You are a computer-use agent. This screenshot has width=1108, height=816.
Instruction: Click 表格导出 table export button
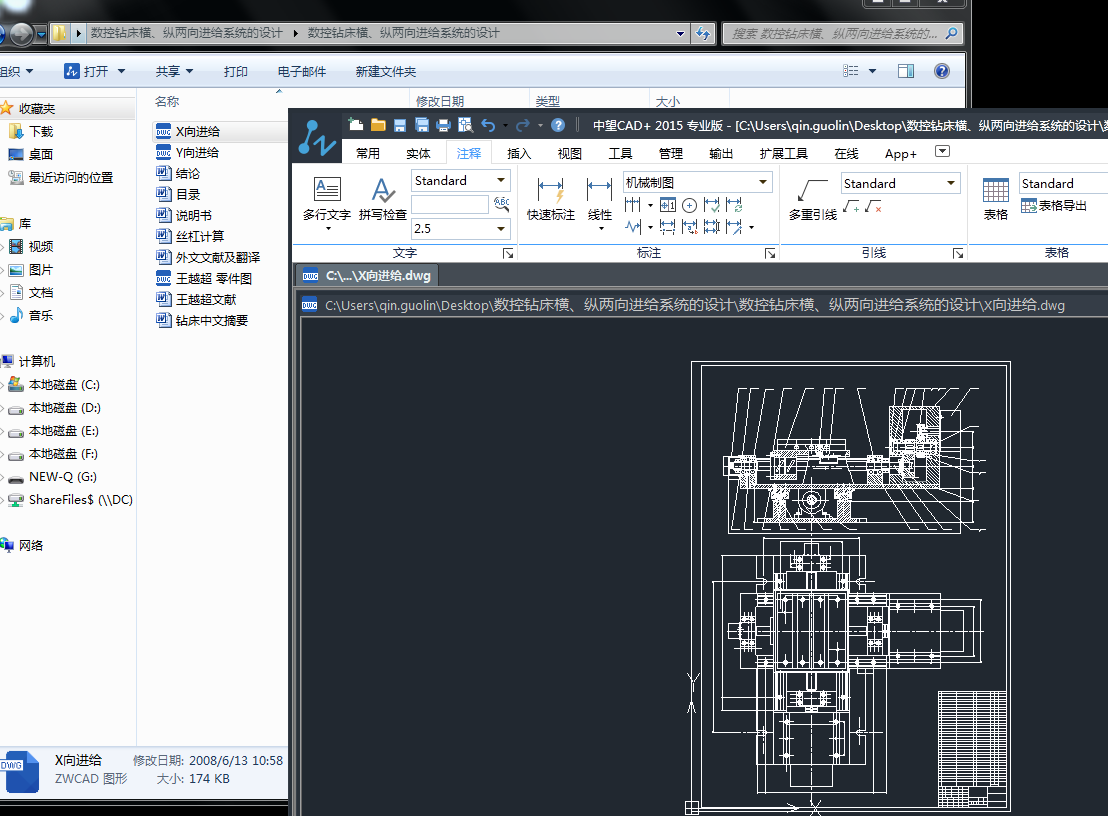(x=1053, y=206)
